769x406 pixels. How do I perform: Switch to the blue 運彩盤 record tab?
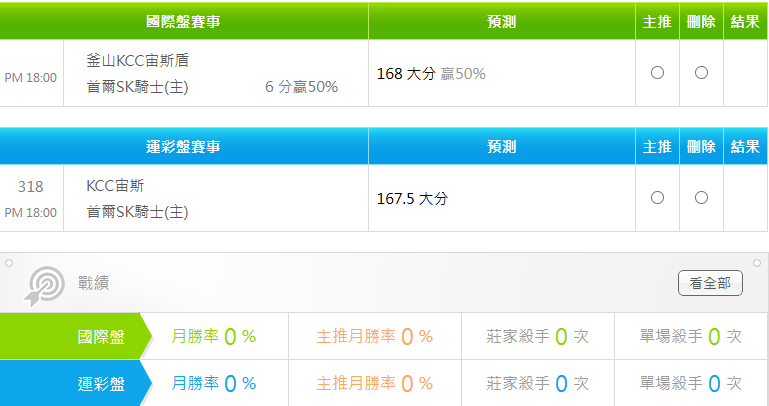(101, 383)
